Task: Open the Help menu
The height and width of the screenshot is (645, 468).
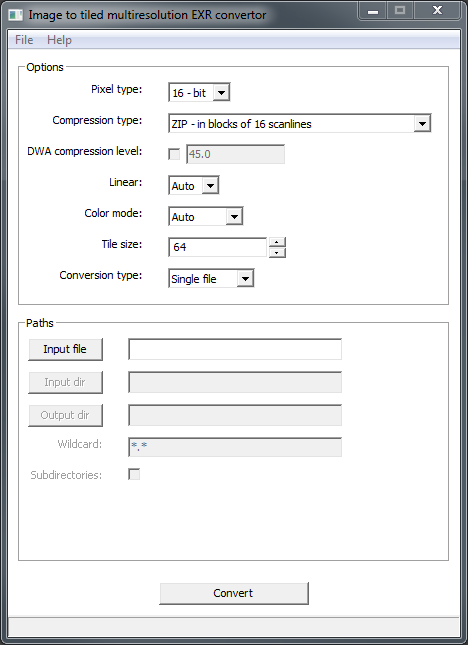Action: click(59, 40)
